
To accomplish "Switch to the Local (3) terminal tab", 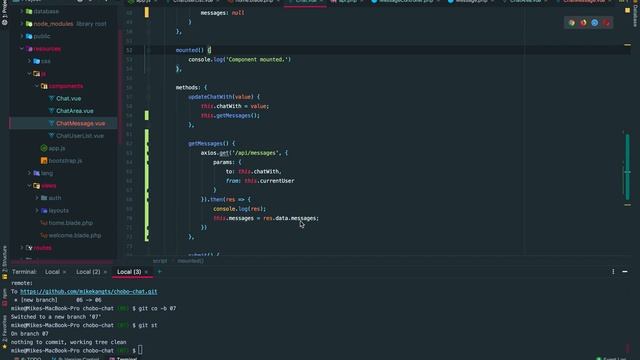I will [129, 272].
